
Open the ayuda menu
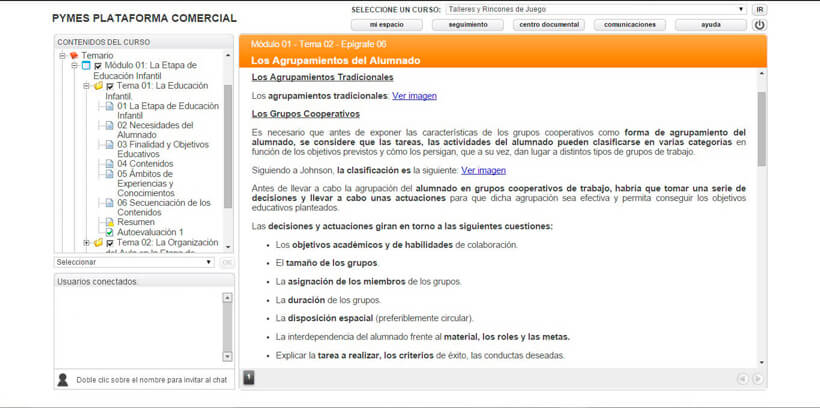coord(711,25)
